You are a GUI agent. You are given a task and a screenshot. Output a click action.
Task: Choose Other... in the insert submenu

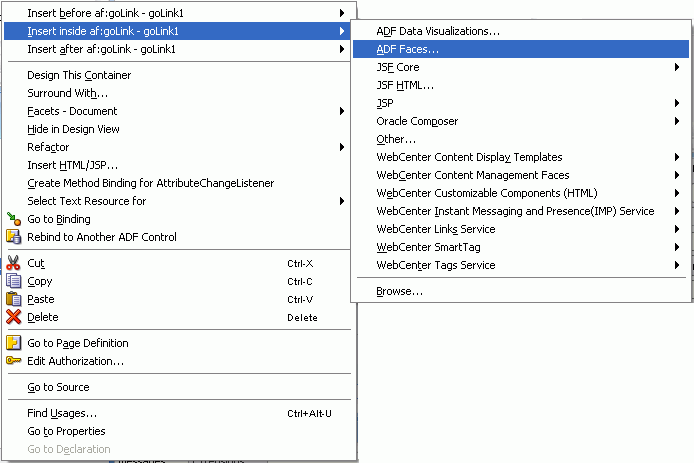coord(521,139)
